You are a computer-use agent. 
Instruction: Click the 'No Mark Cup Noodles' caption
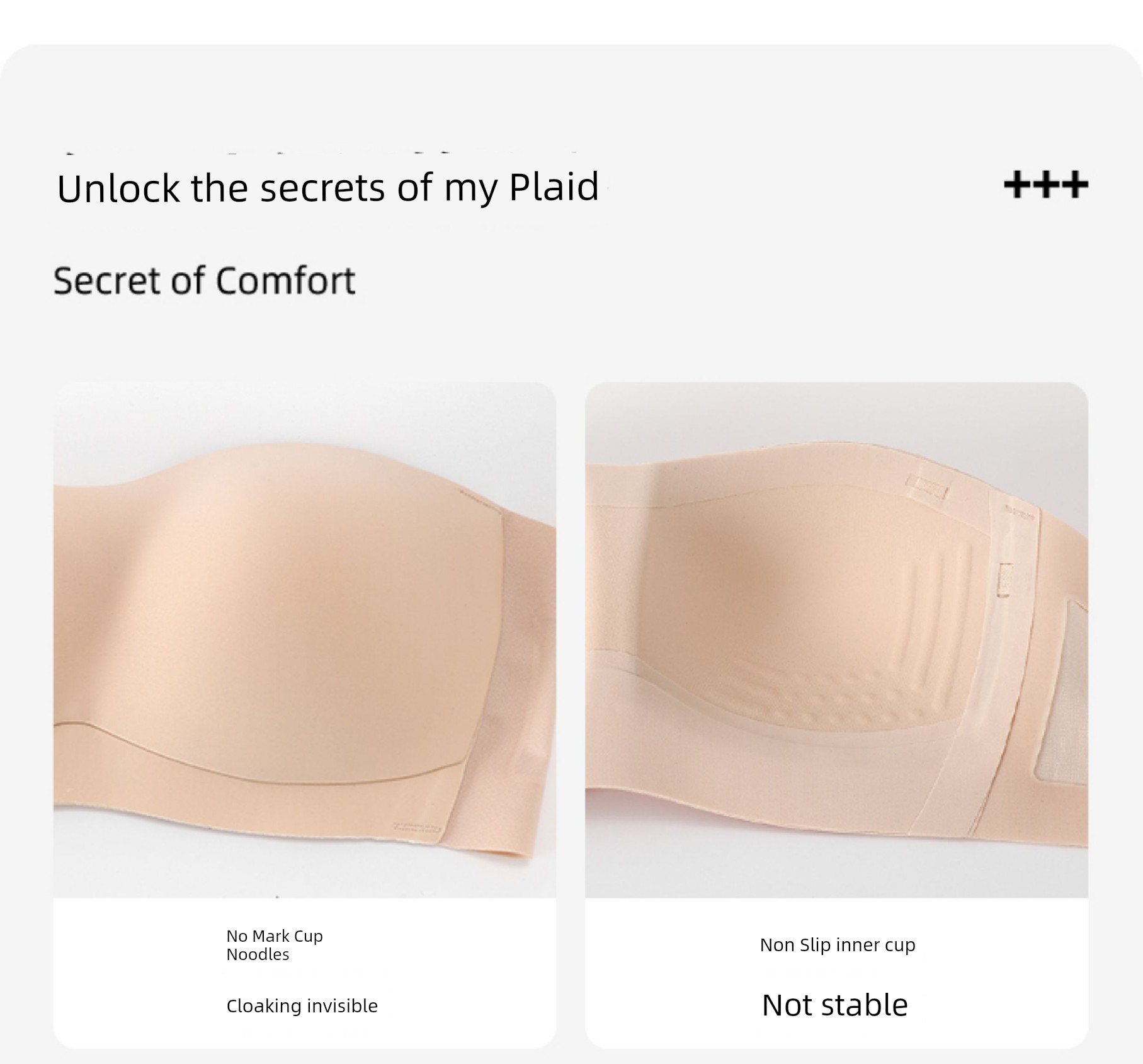pos(275,945)
